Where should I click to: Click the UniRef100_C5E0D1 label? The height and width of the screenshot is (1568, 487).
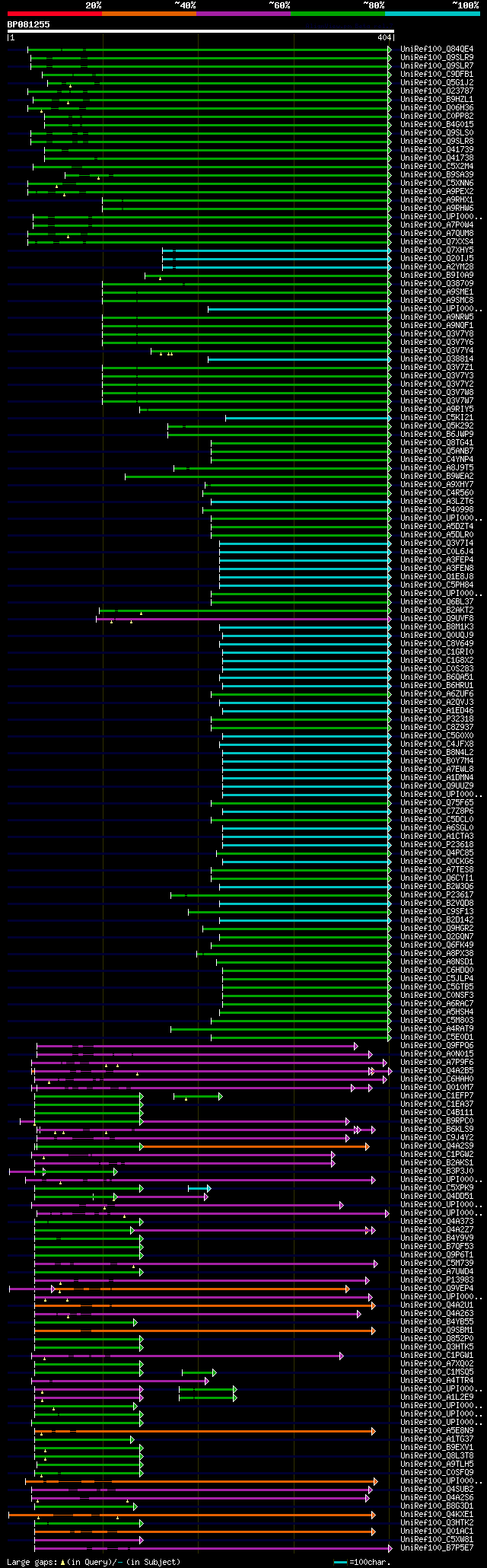click(x=437, y=1037)
